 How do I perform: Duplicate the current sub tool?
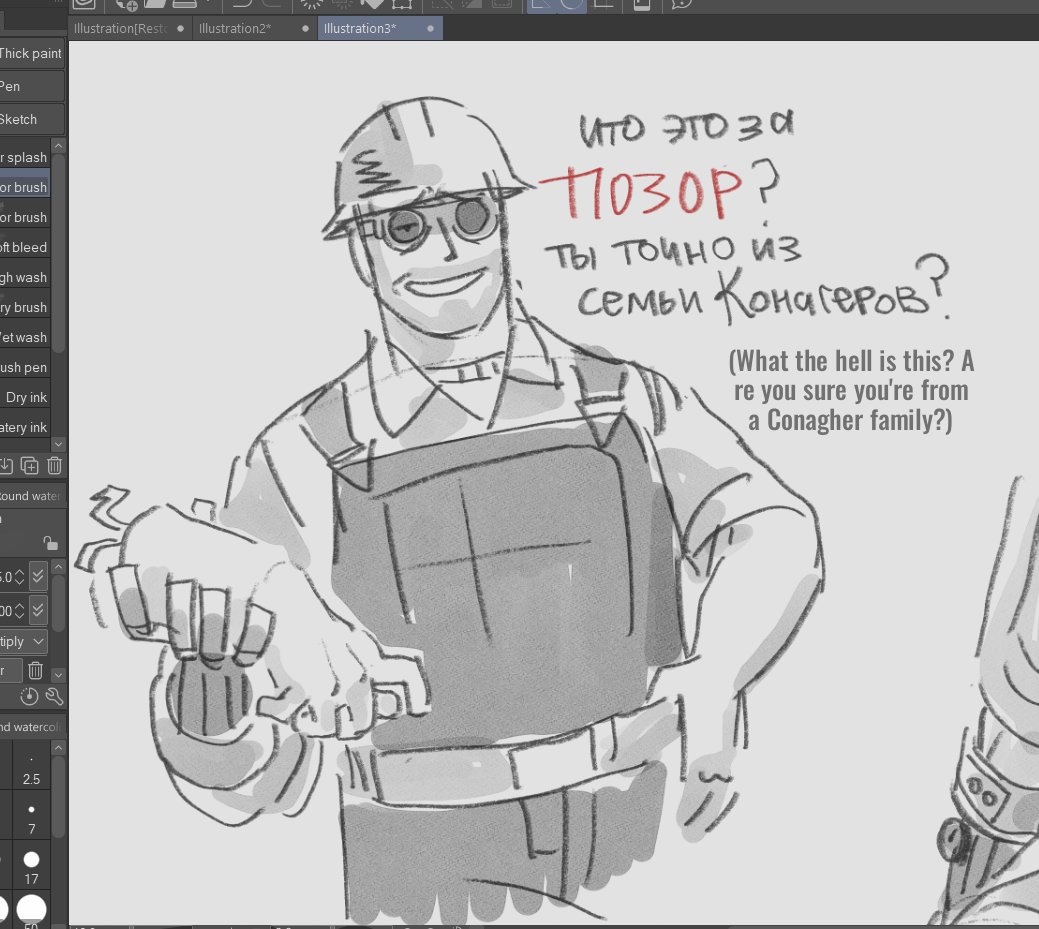point(30,466)
